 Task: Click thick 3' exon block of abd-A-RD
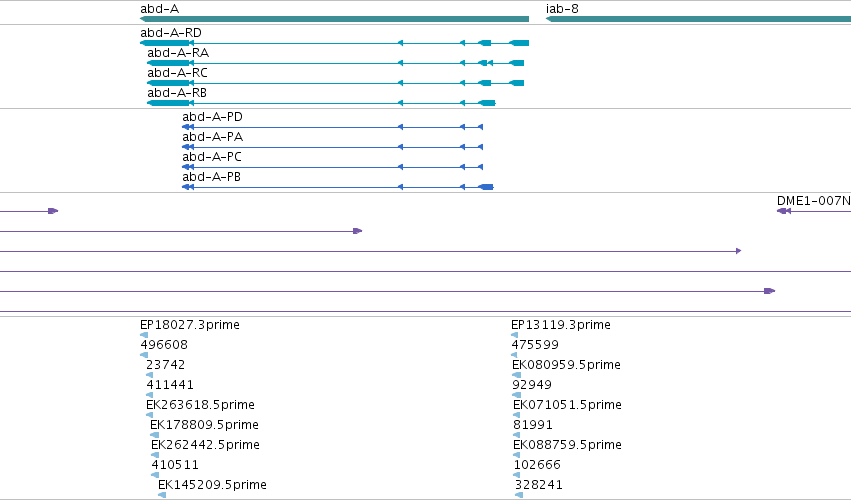coord(164,43)
